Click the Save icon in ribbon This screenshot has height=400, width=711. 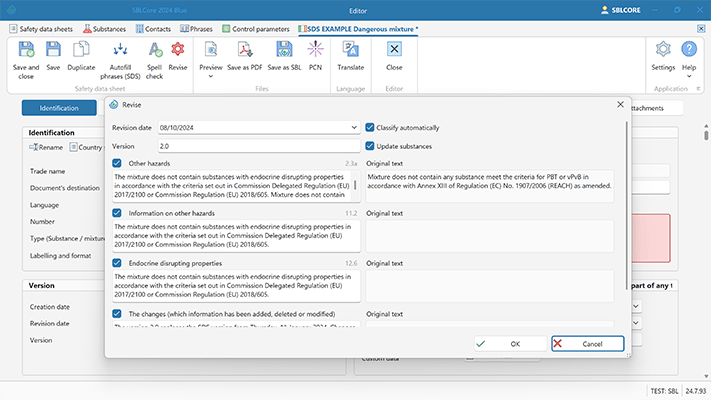[x=53, y=49]
